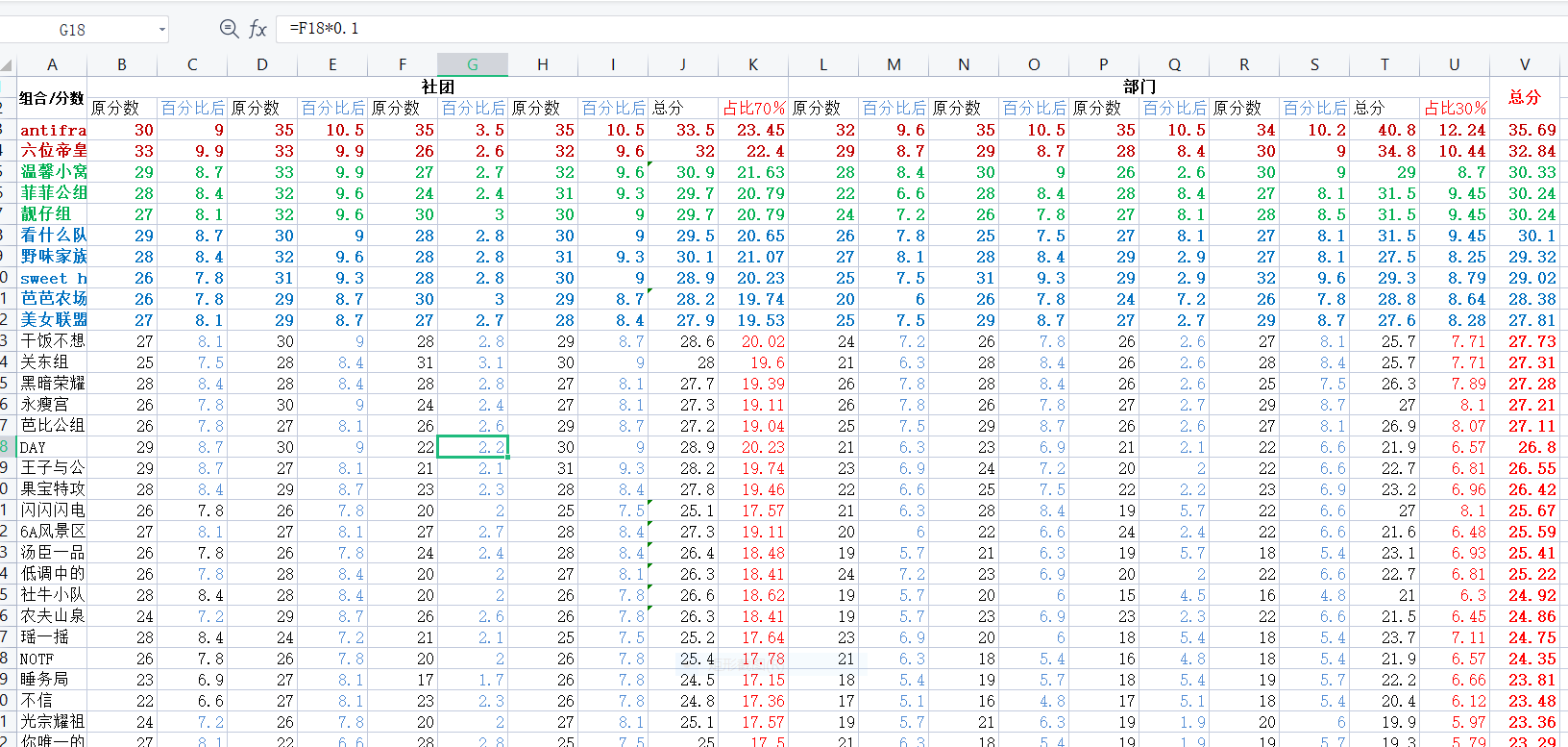Select the sweet h team name cell
Screen dimensions: 1568x747
(52, 278)
